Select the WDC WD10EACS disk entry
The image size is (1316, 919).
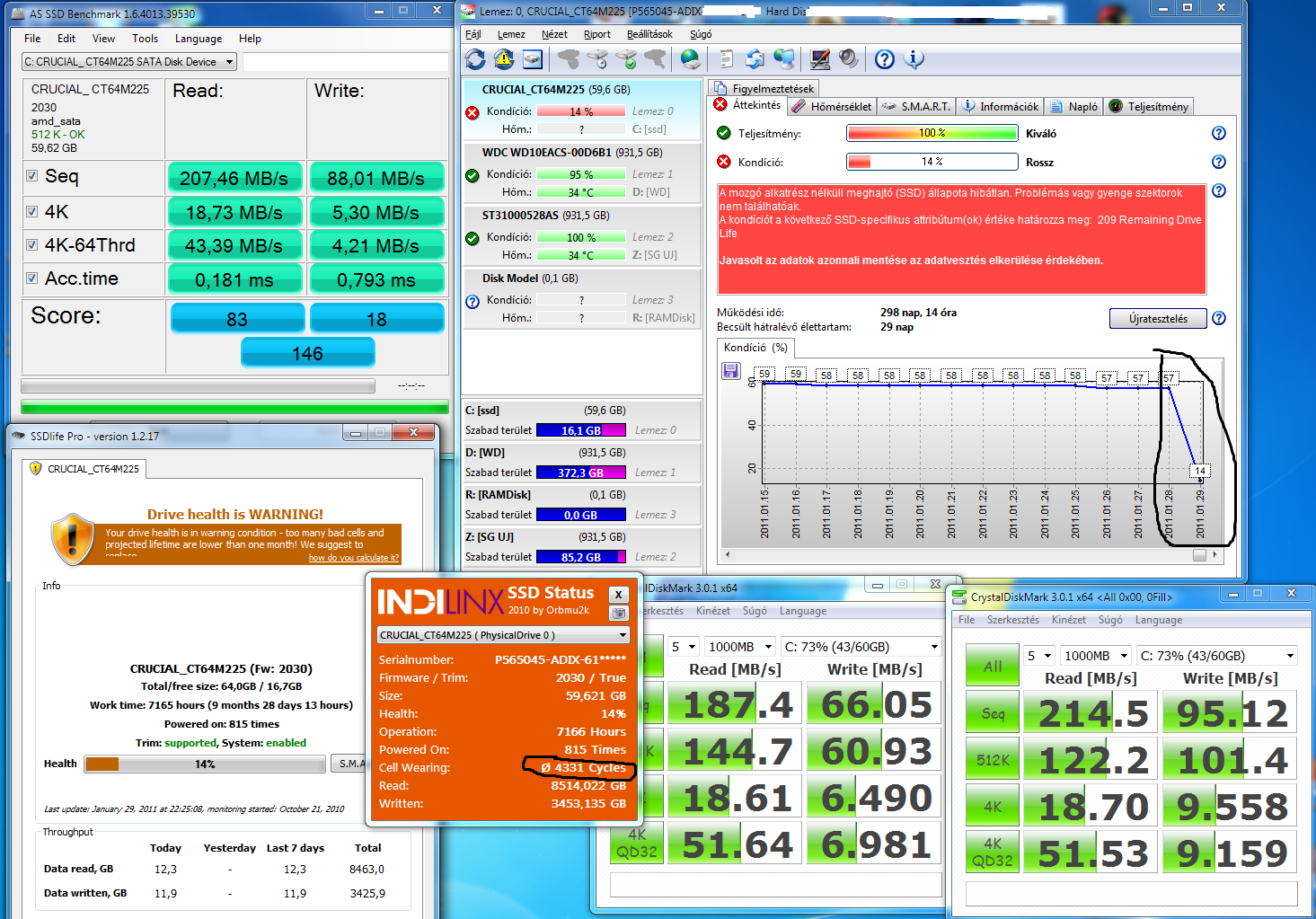(581, 172)
